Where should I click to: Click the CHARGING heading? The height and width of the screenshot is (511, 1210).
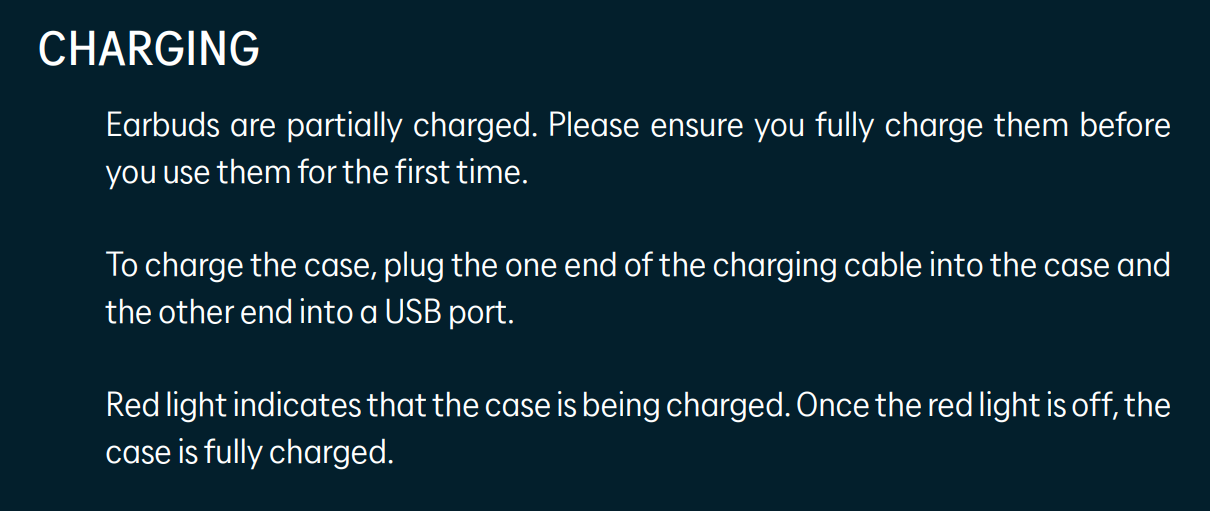149,49
